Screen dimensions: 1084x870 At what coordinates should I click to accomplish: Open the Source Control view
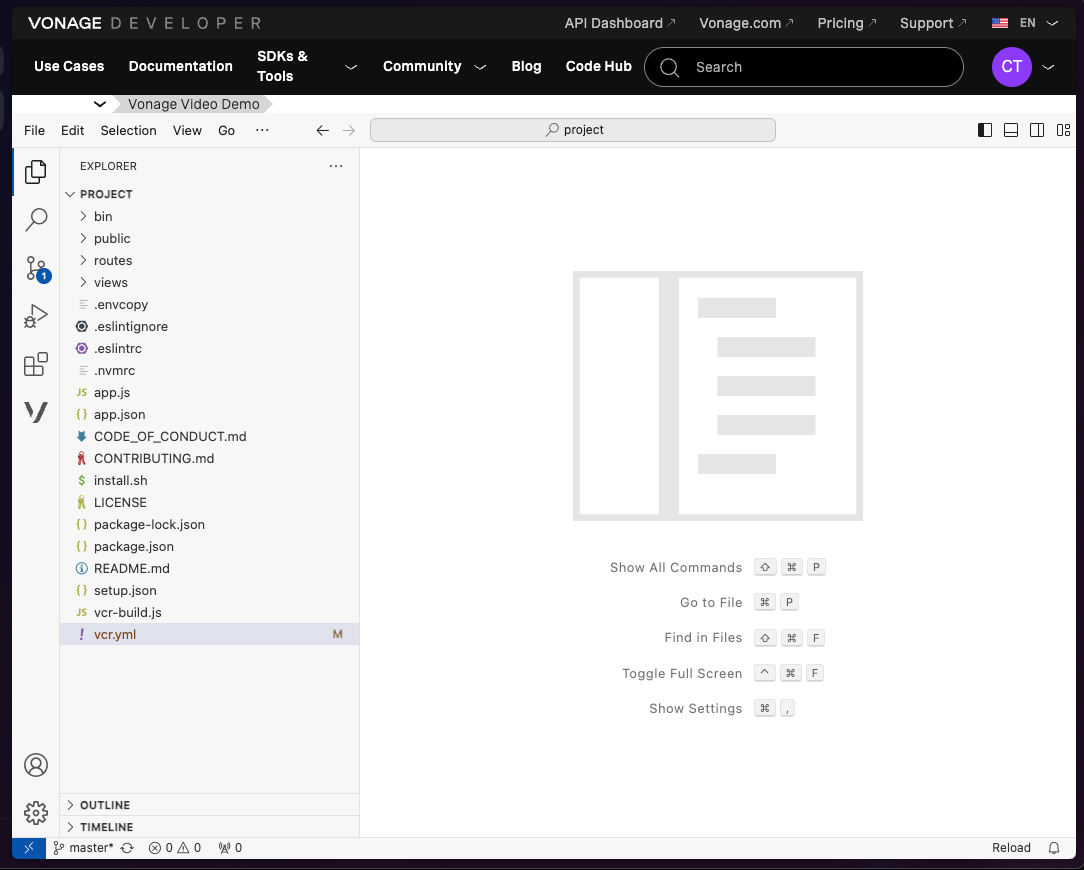[35, 267]
